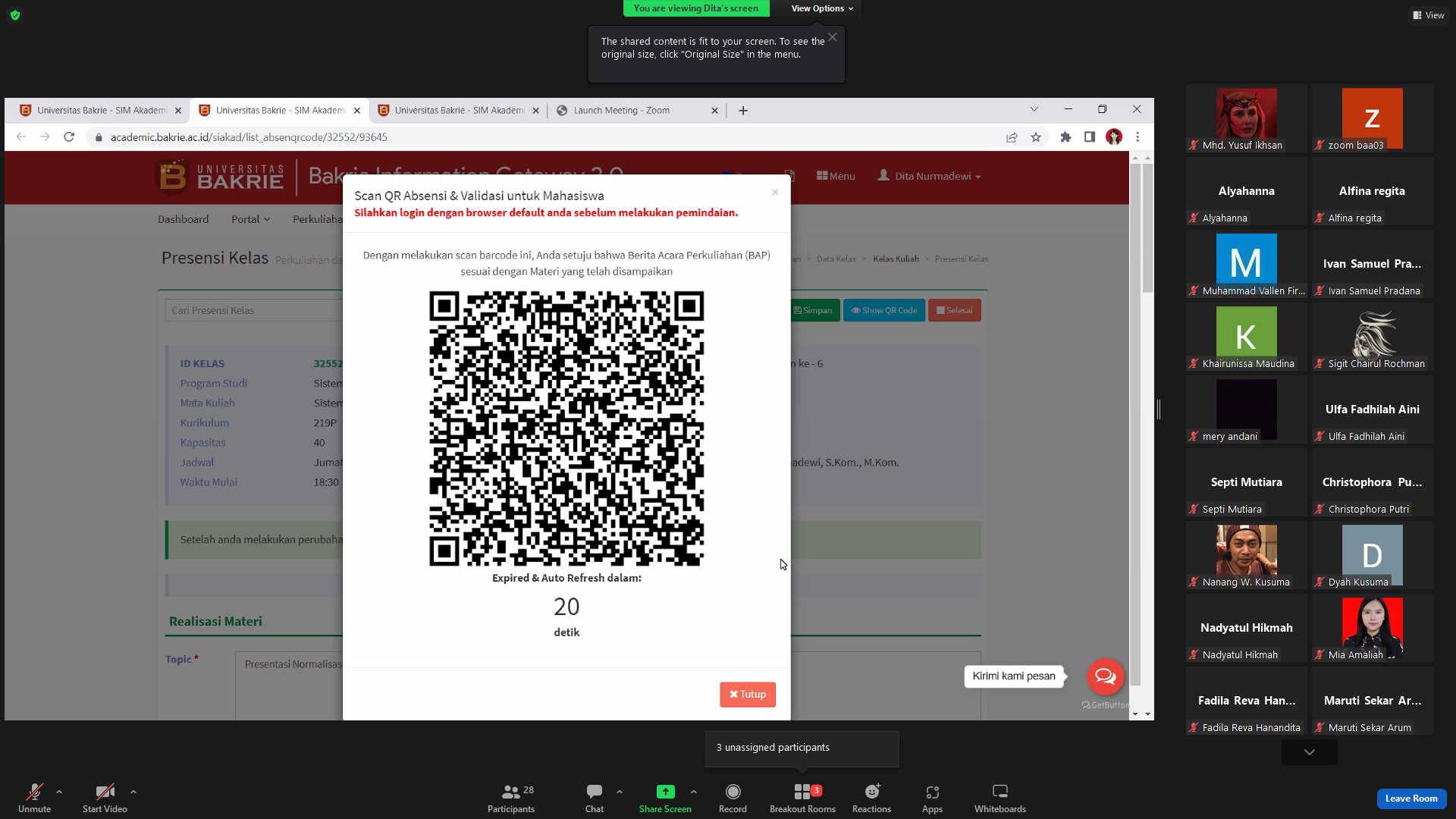Click the site lock icon in address bar
The height and width of the screenshot is (819, 1456).
click(x=99, y=137)
